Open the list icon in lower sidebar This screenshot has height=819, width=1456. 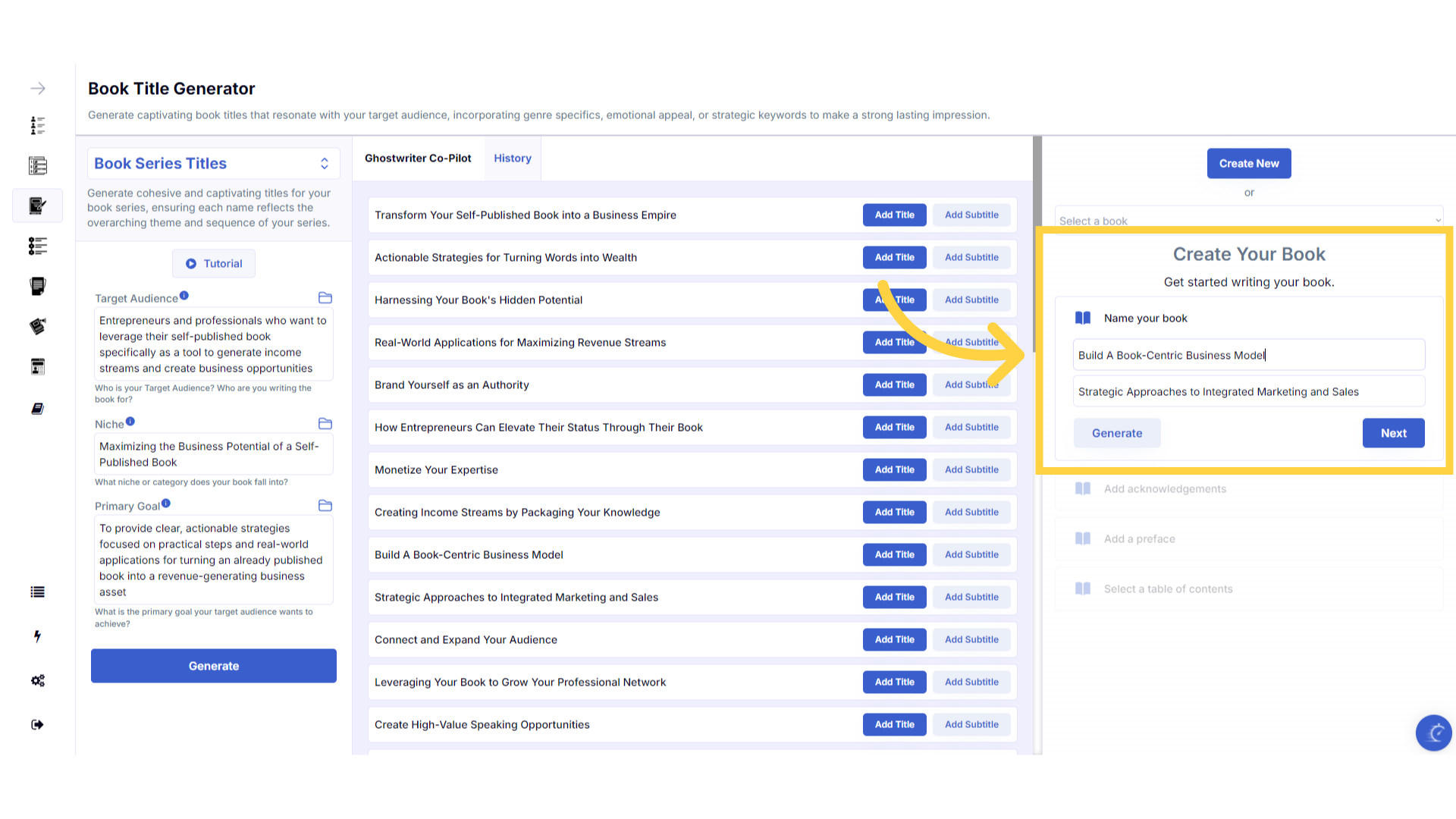37,592
